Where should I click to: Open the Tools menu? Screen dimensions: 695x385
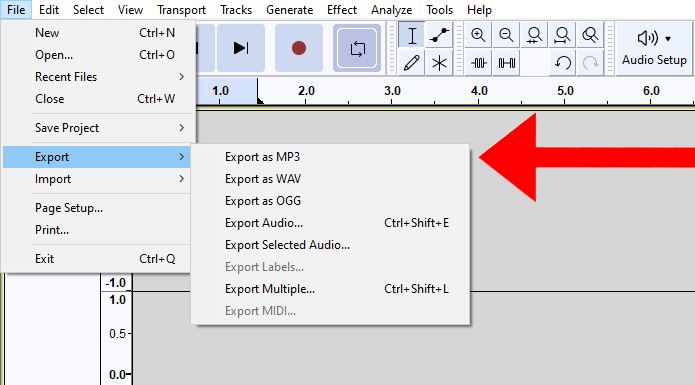(439, 10)
